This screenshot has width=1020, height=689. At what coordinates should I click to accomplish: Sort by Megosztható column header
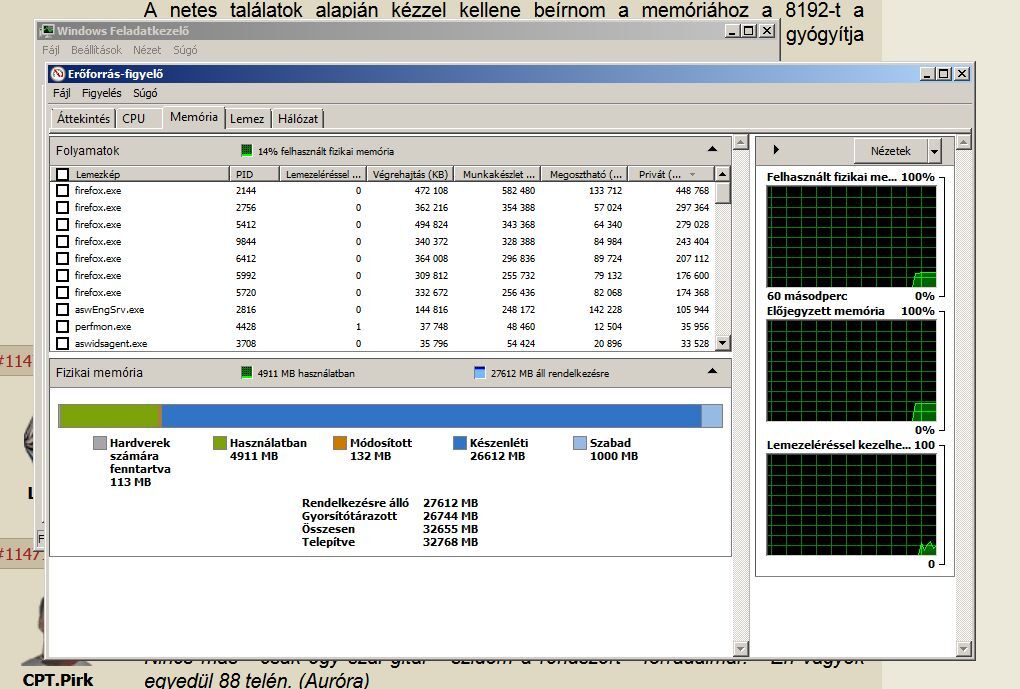[x=585, y=174]
